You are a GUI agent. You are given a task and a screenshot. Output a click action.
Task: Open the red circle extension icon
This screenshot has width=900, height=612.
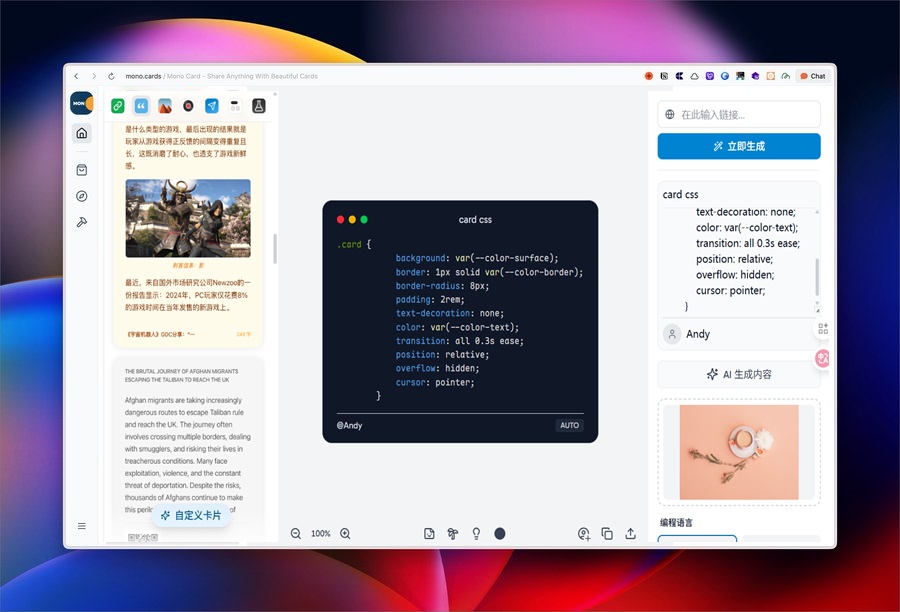tap(649, 76)
